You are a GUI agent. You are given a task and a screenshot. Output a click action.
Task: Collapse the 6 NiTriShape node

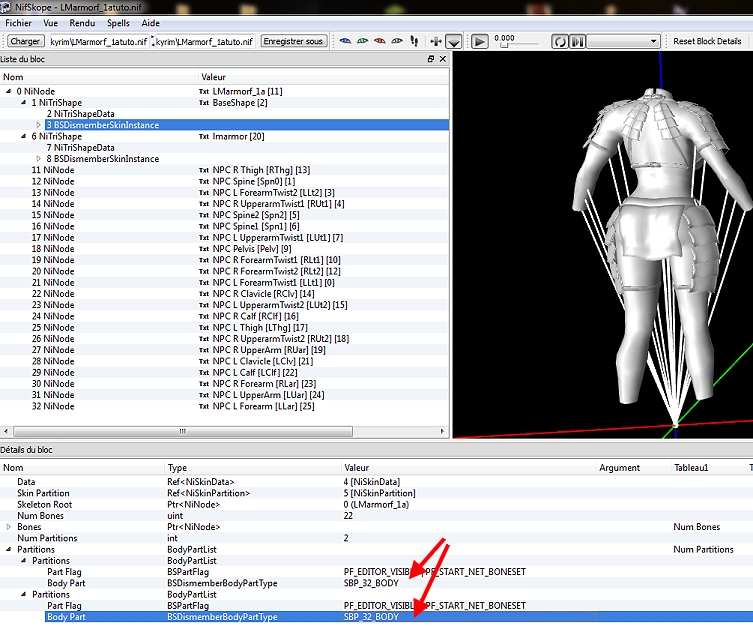(23, 136)
